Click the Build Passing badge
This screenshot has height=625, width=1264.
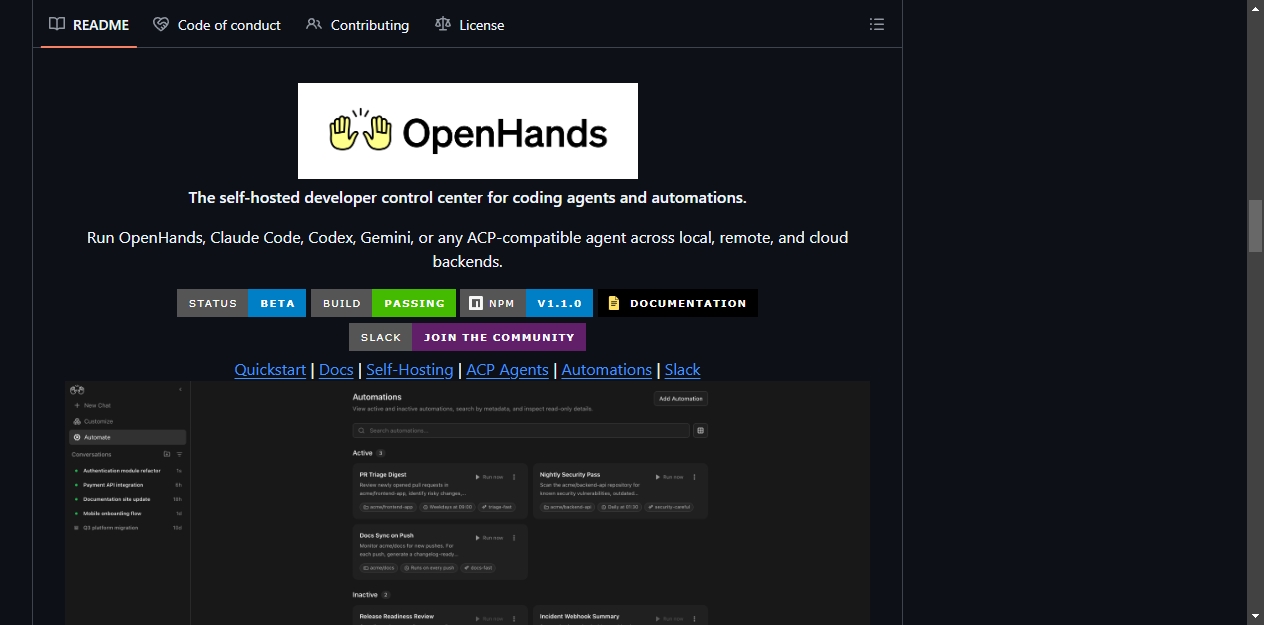383,303
